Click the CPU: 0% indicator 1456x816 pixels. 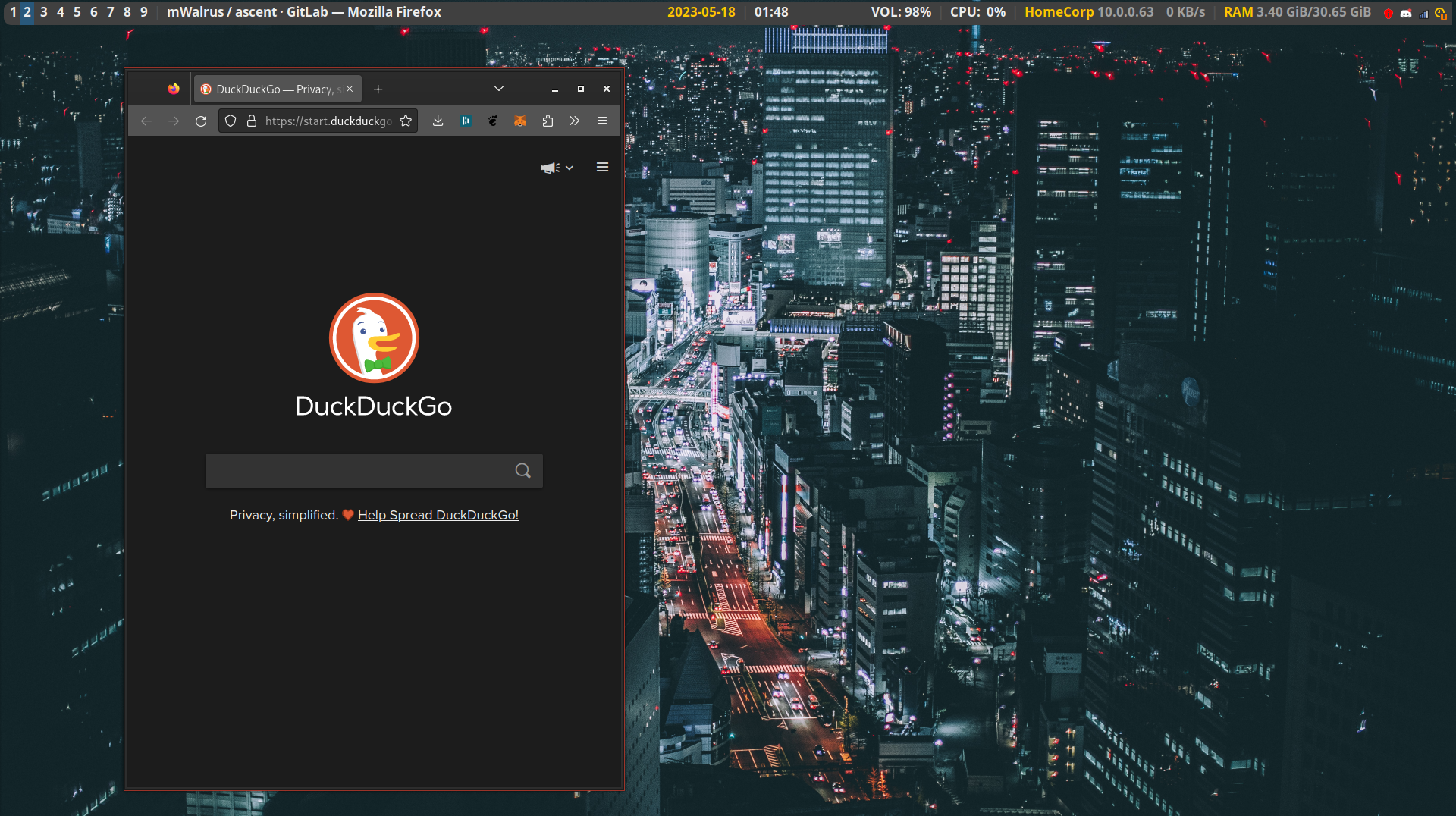977,12
